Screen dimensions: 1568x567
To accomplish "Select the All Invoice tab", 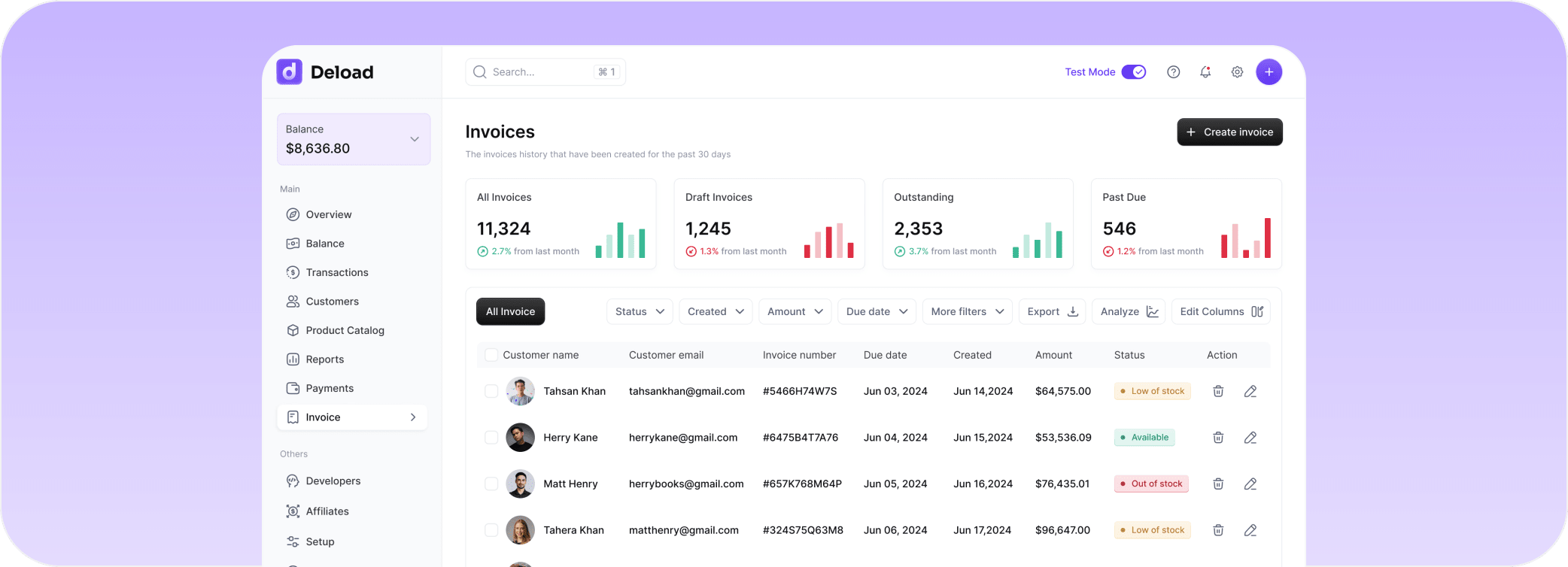I will [510, 311].
